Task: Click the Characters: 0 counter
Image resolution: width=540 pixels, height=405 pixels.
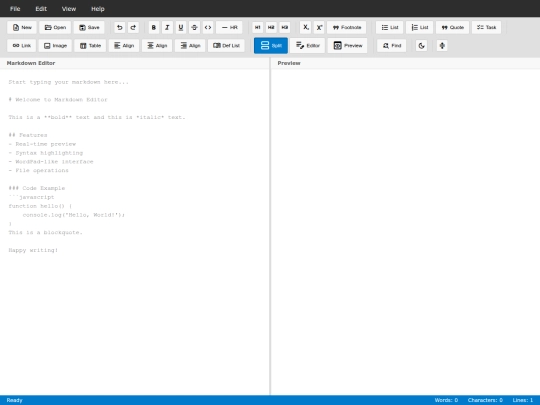Action: point(485,400)
